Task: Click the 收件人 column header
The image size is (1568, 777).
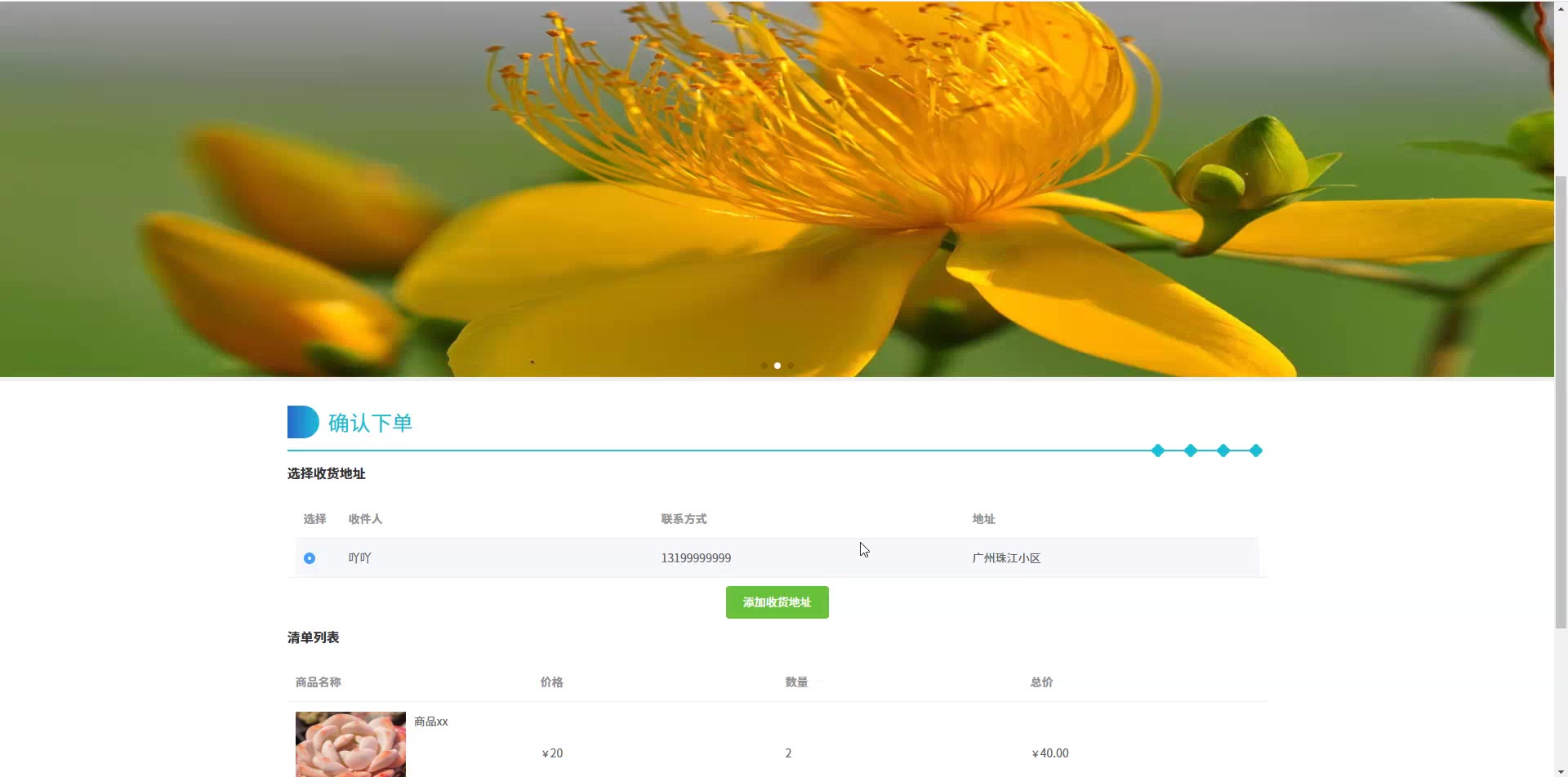Action: [x=365, y=519]
